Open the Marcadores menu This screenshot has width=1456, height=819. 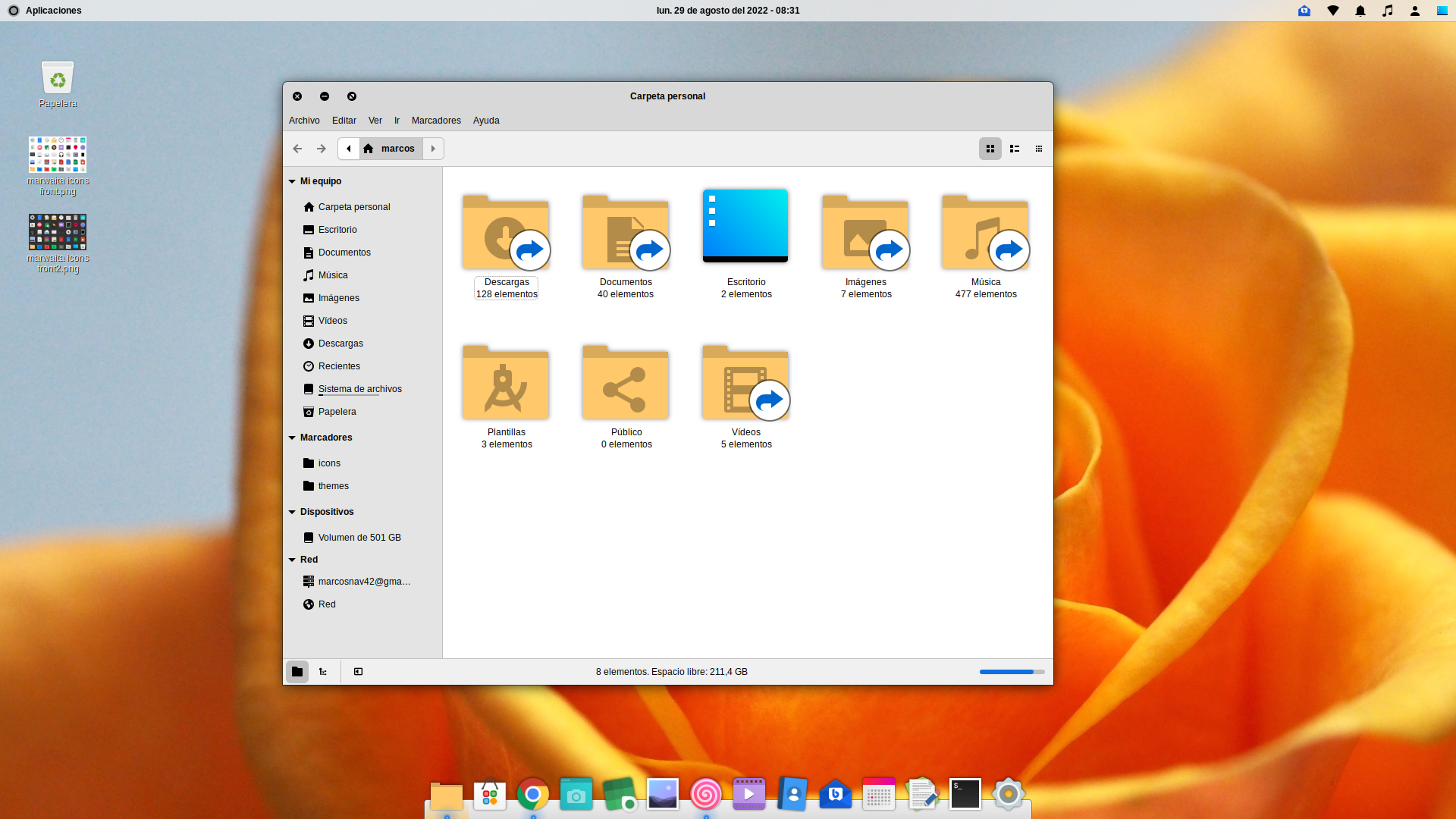tap(436, 120)
